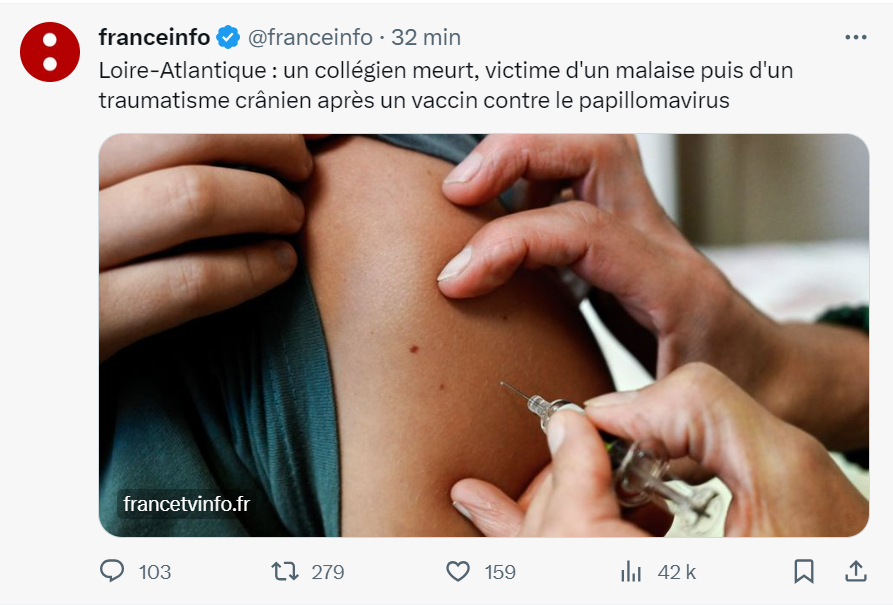Image resolution: width=893 pixels, height=605 pixels.
Task: Open the 103 replies count
Action: tap(155, 572)
